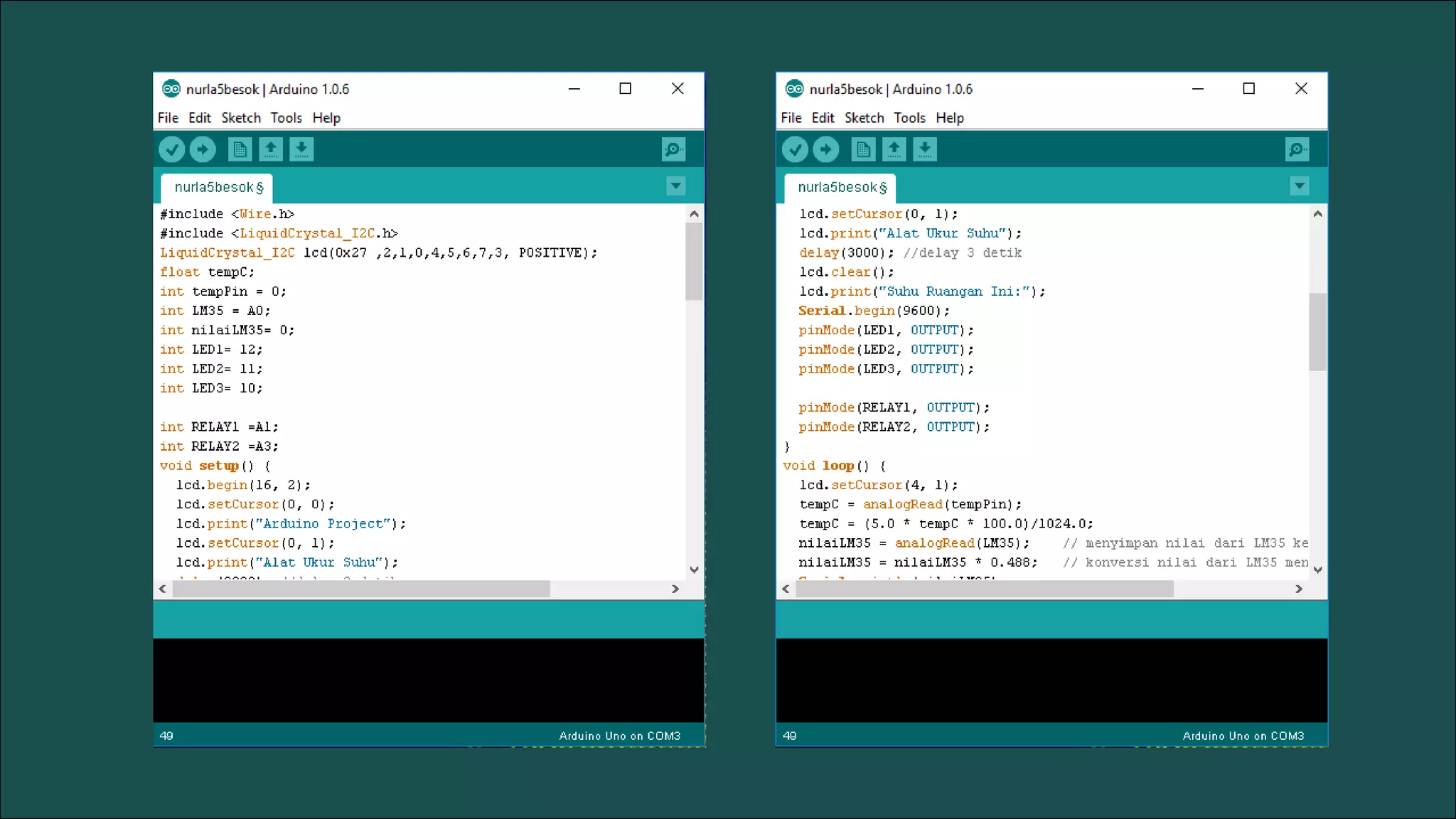The image size is (1456, 819).
Task: Click New sketch icon in left window
Action: 240,149
